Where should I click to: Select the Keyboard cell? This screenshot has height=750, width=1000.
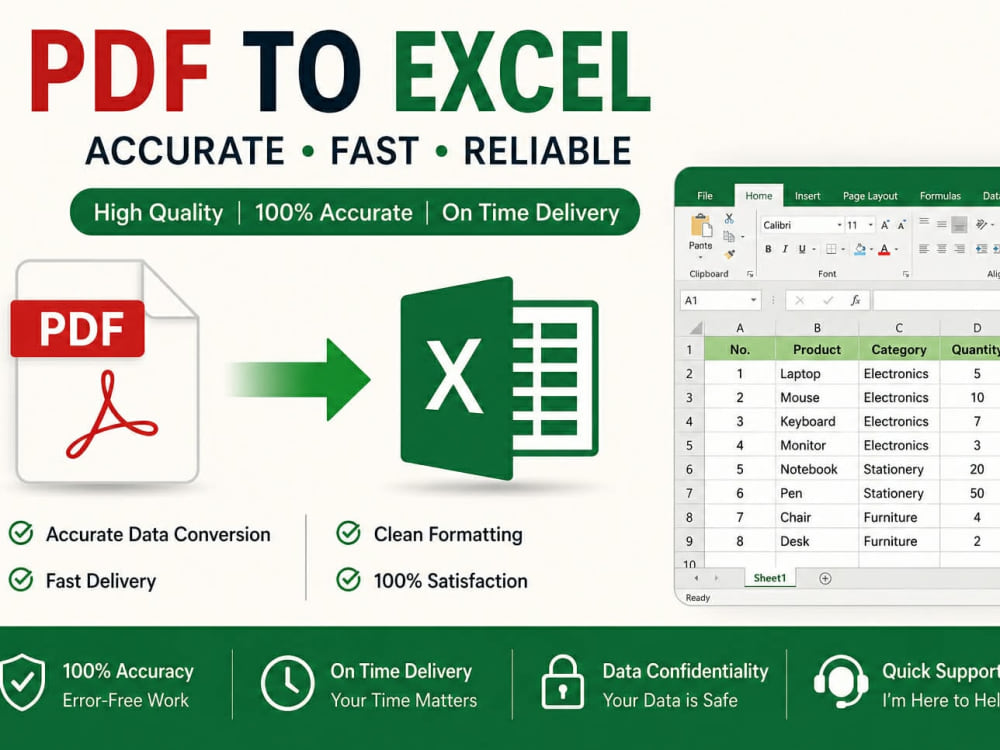(x=817, y=422)
